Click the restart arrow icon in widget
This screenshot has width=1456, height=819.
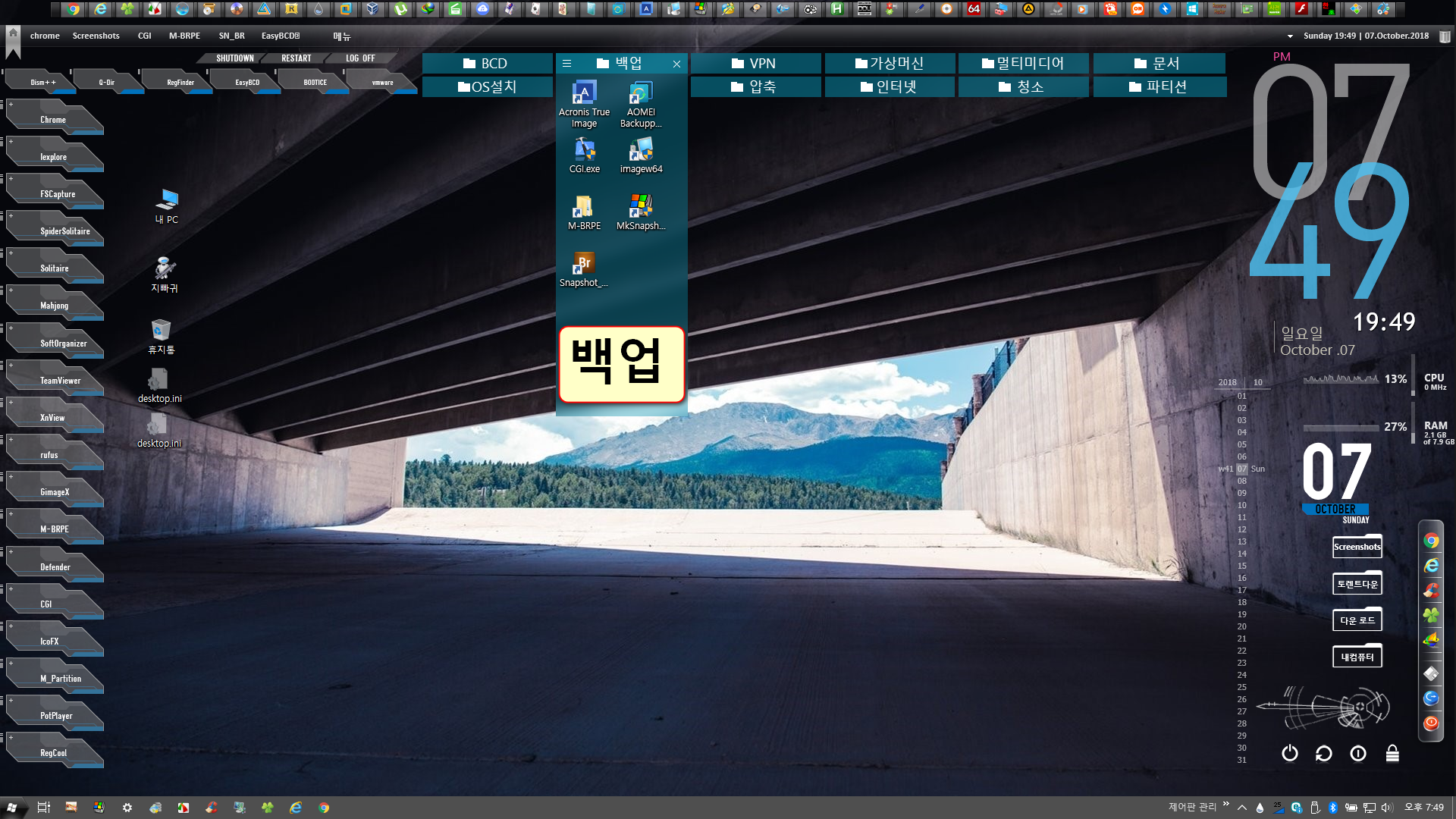click(1323, 753)
